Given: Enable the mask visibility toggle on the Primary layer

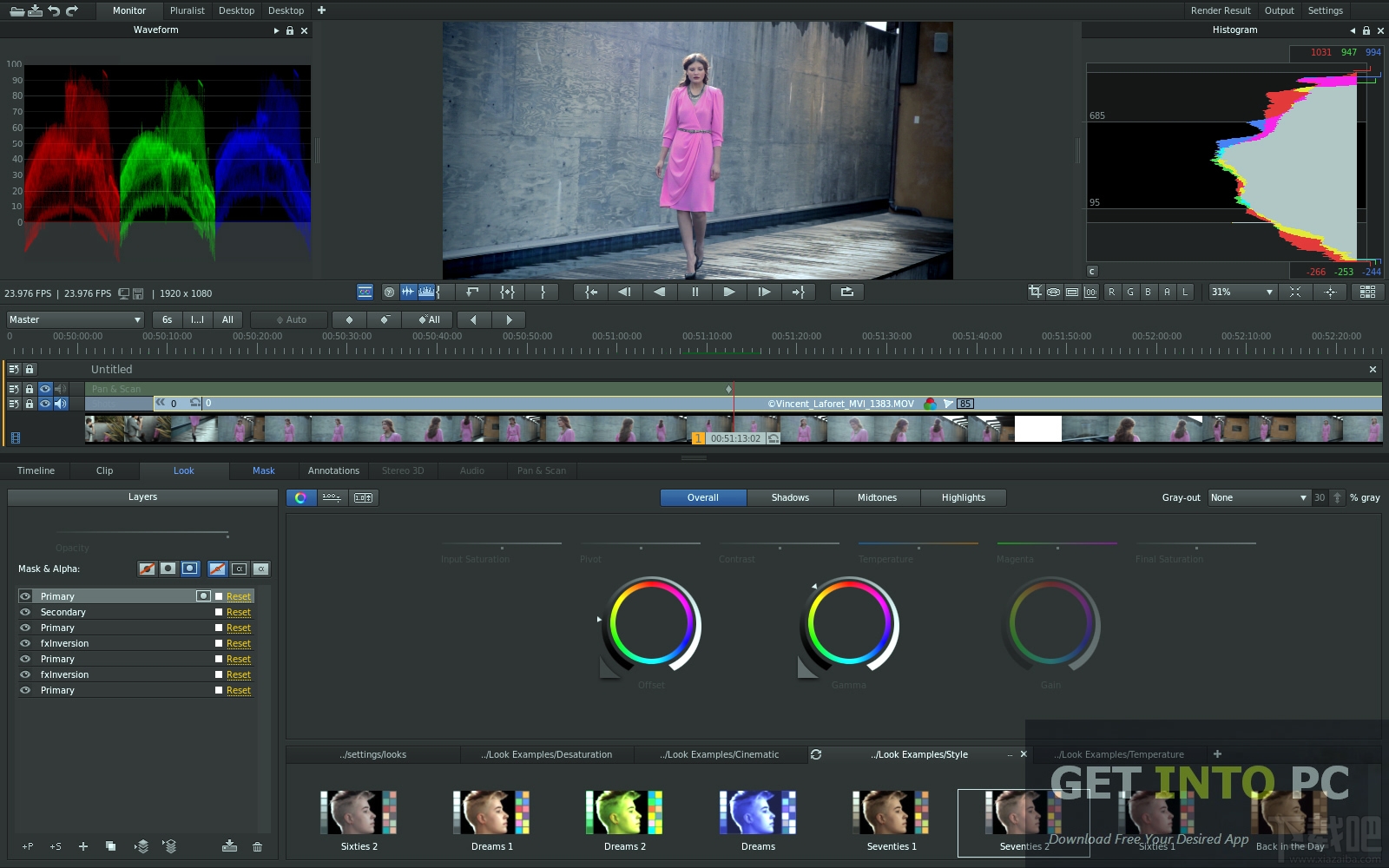Looking at the screenshot, I should pyautogui.click(x=203, y=596).
